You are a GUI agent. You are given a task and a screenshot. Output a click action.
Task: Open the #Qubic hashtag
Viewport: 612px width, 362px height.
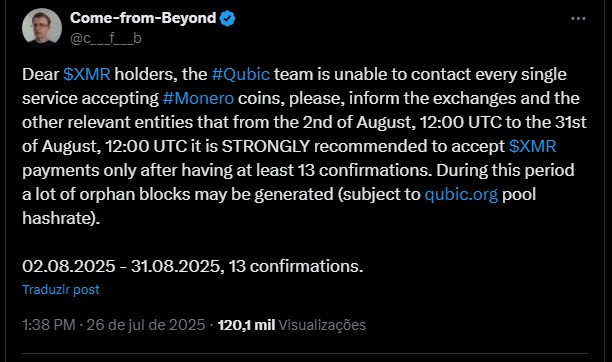(240, 74)
